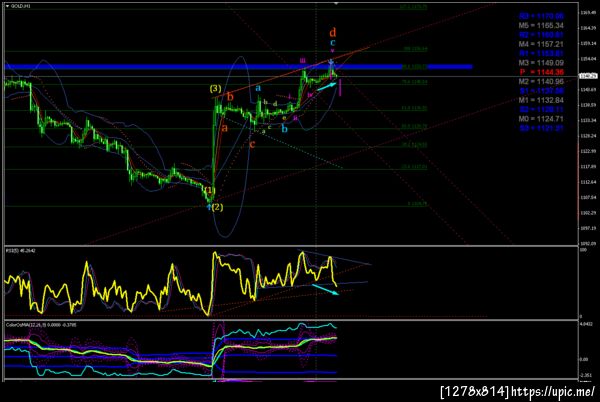Select the blue R3 resistance level label
Image resolution: width=600 pixels, height=402 pixels.
[x=541, y=16]
